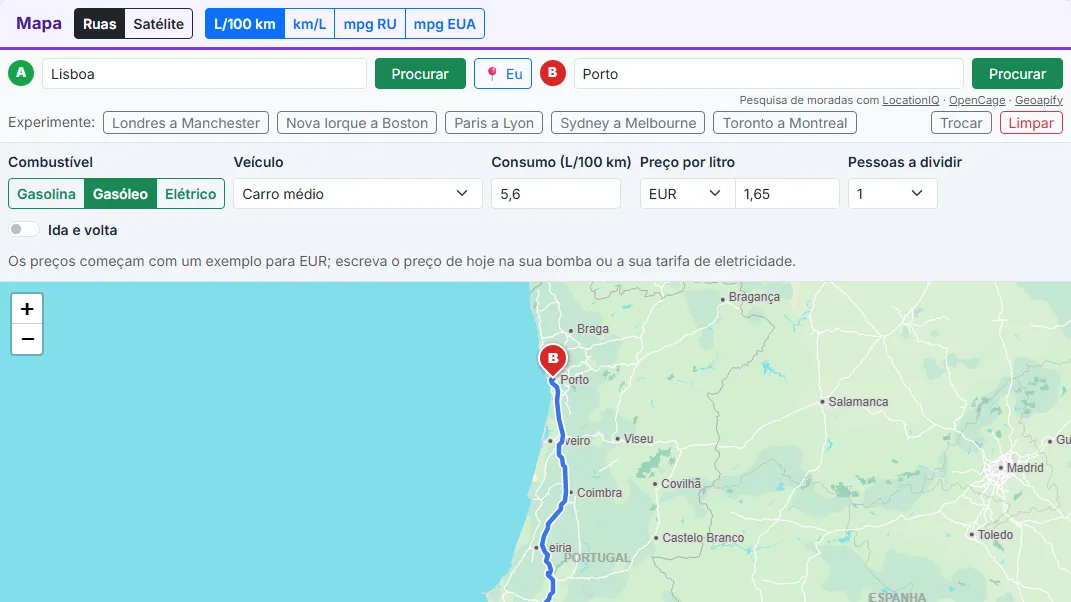This screenshot has height=602, width=1071.
Task: Open the EUR currency dropdown
Action: click(687, 194)
